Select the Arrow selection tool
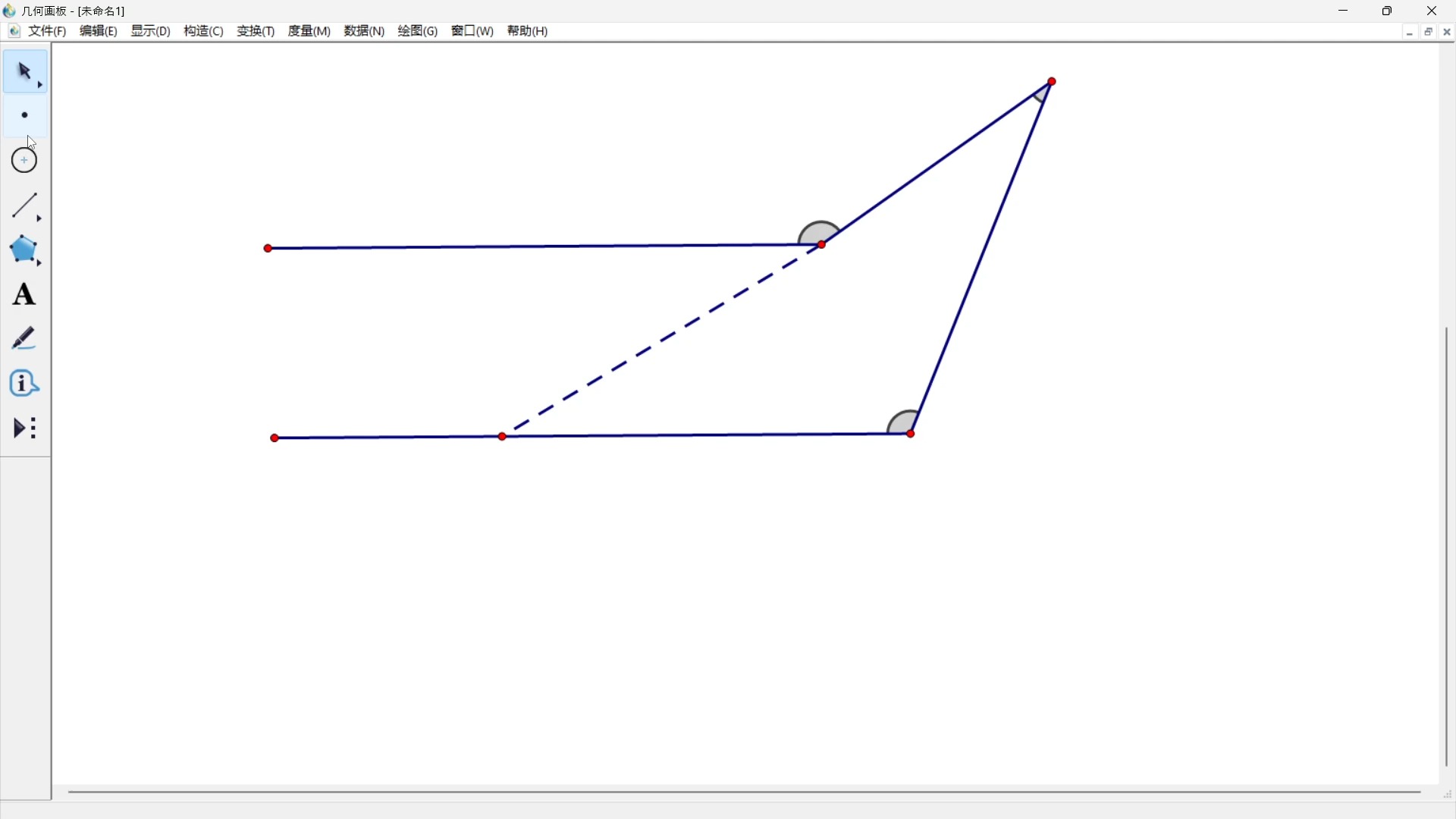This screenshot has width=1456, height=819. [24, 72]
